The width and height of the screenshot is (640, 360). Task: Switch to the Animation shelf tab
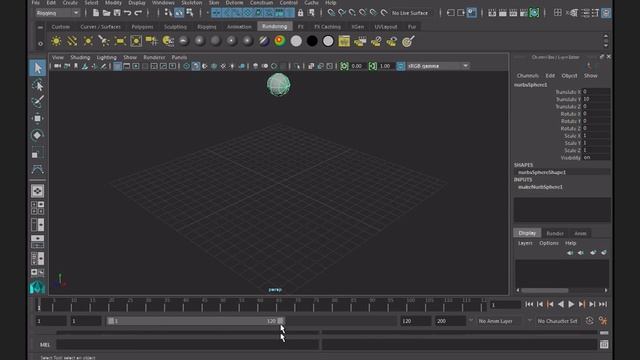pos(239,27)
